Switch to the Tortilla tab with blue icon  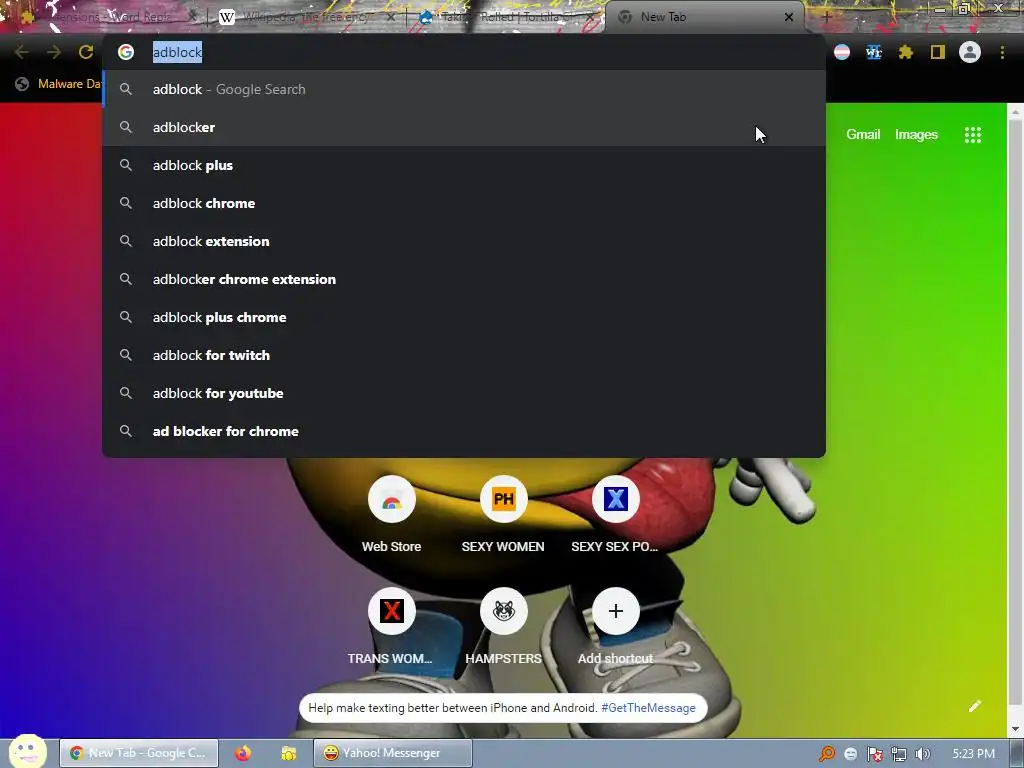503,18
